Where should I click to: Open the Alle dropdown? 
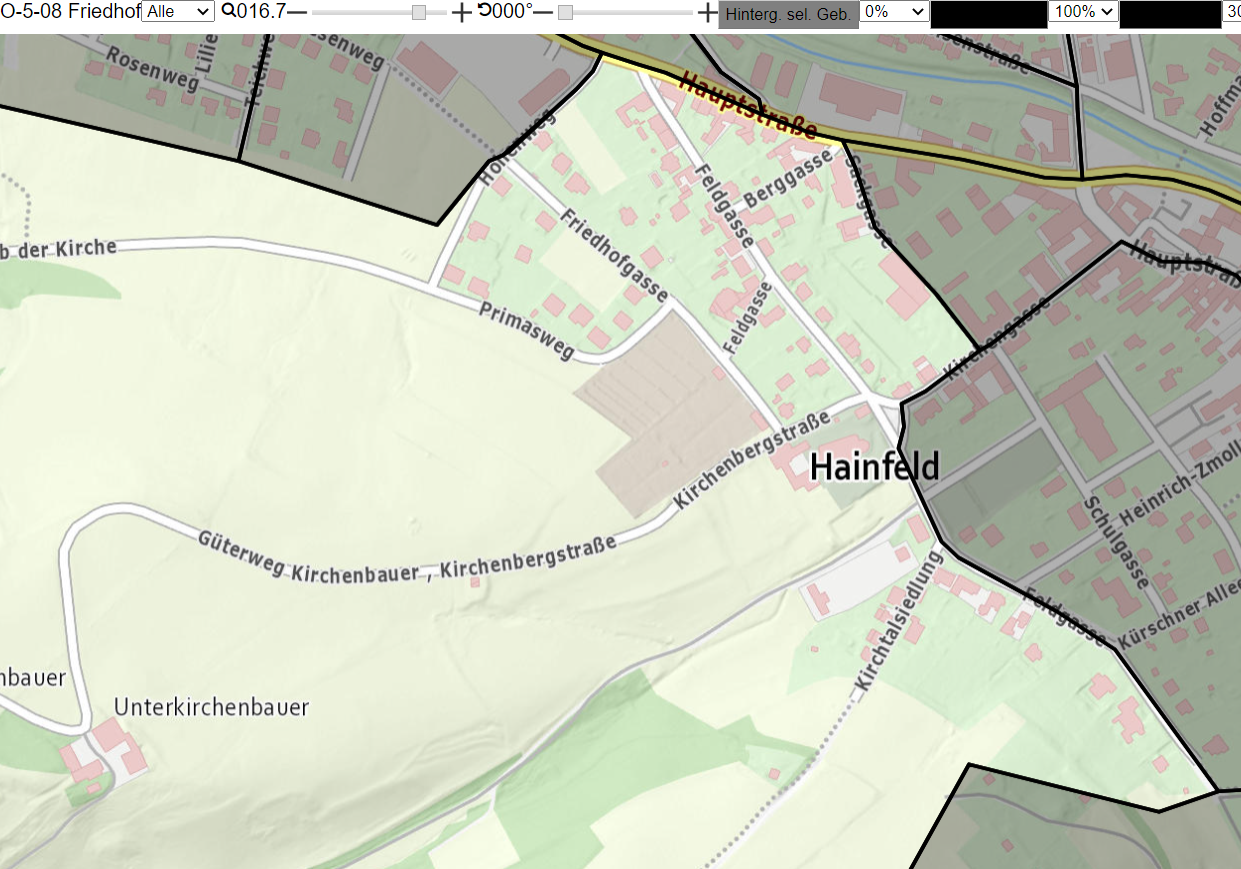click(178, 12)
